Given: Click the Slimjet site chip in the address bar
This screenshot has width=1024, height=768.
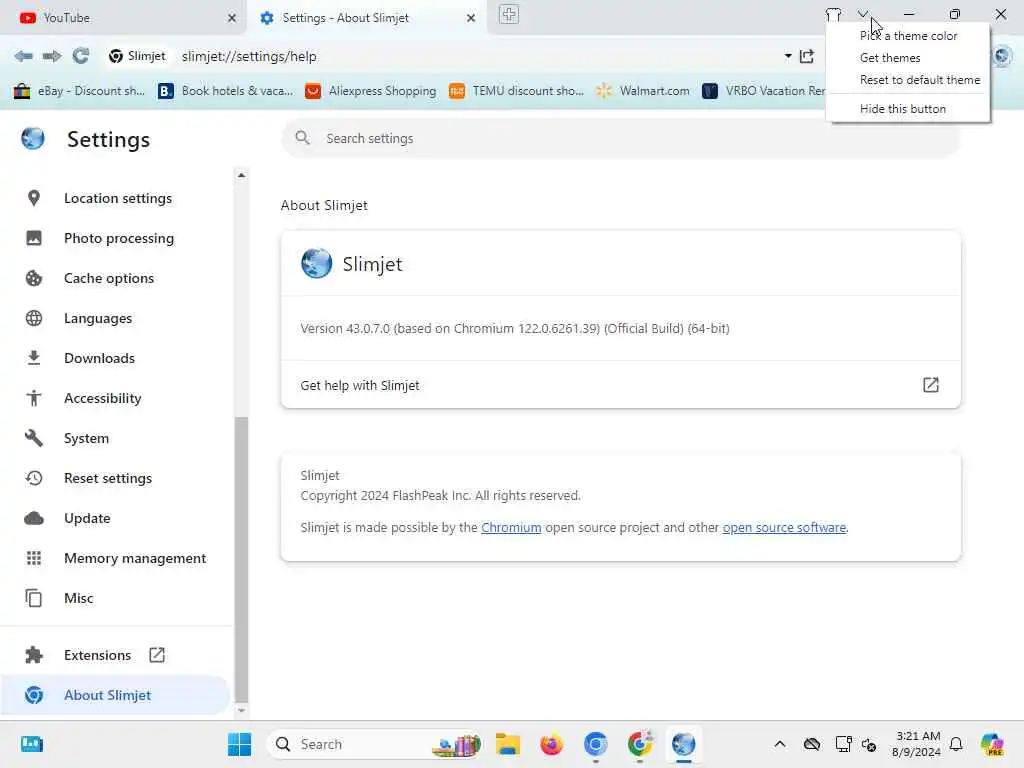Looking at the screenshot, I should [x=138, y=56].
